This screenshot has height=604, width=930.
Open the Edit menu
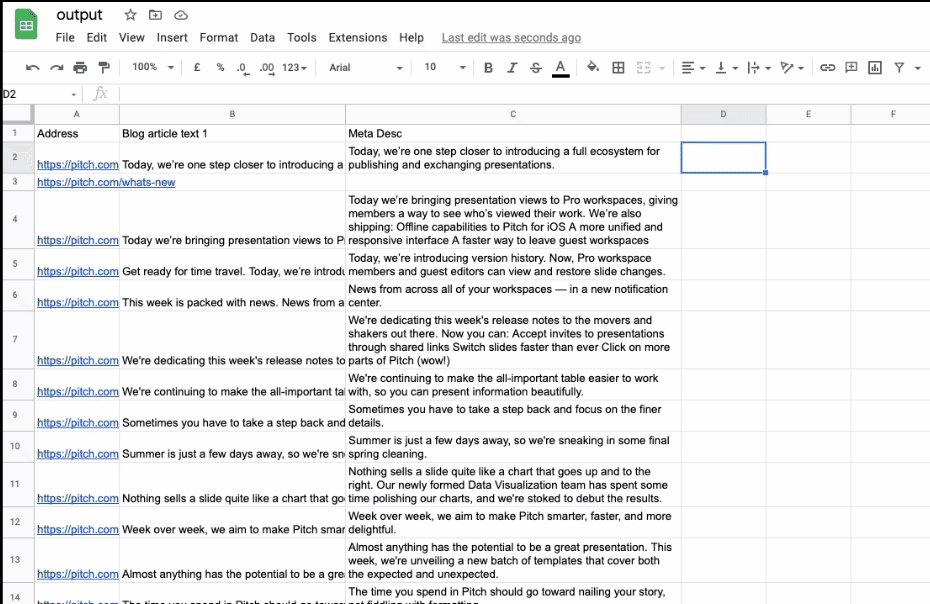pyautogui.click(x=97, y=37)
